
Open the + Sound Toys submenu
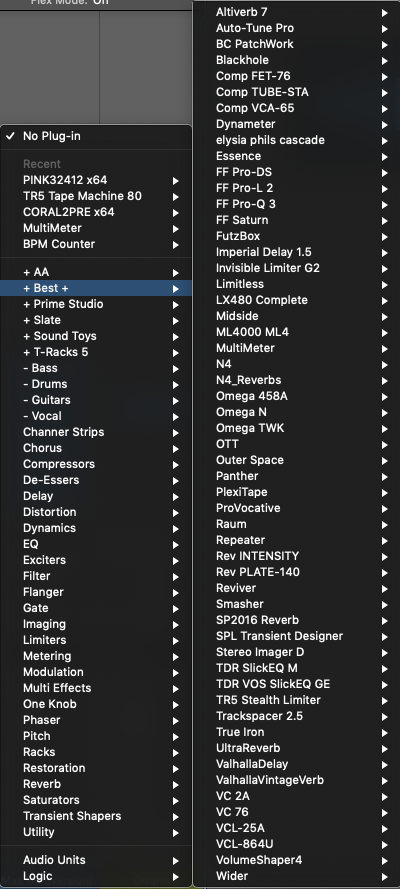[96, 336]
